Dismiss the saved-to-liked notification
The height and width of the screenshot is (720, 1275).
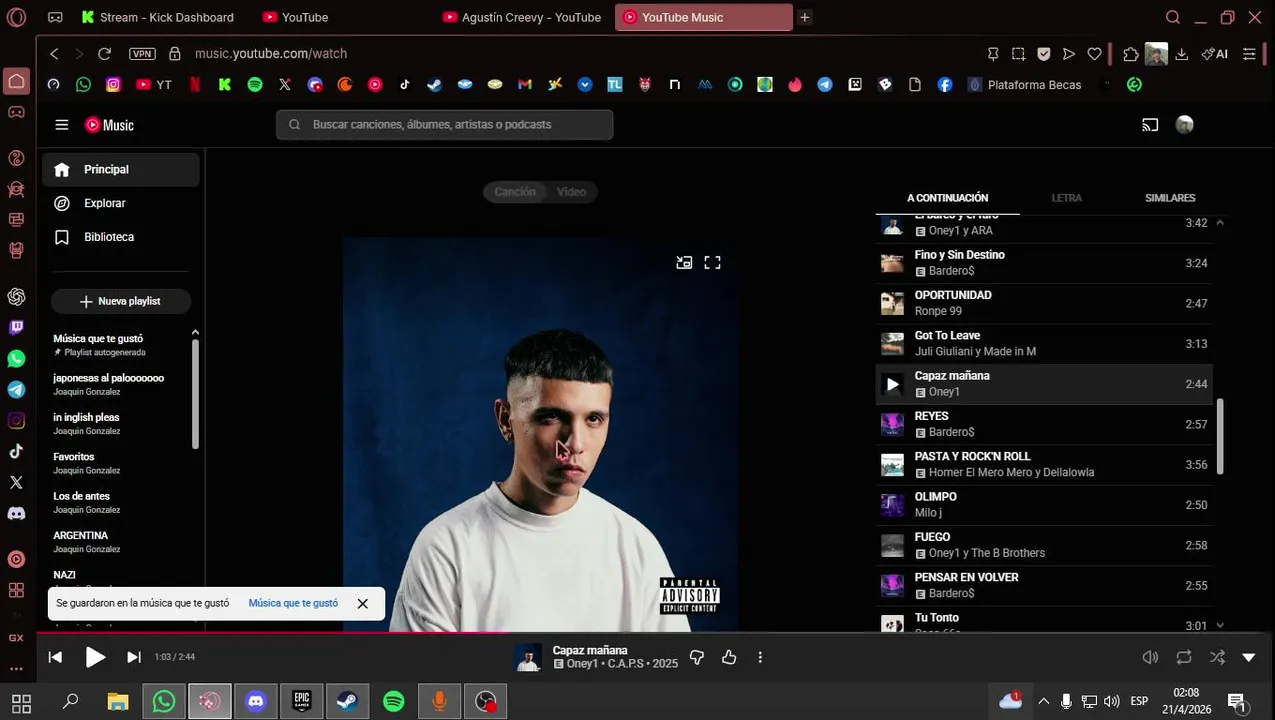(x=362, y=603)
